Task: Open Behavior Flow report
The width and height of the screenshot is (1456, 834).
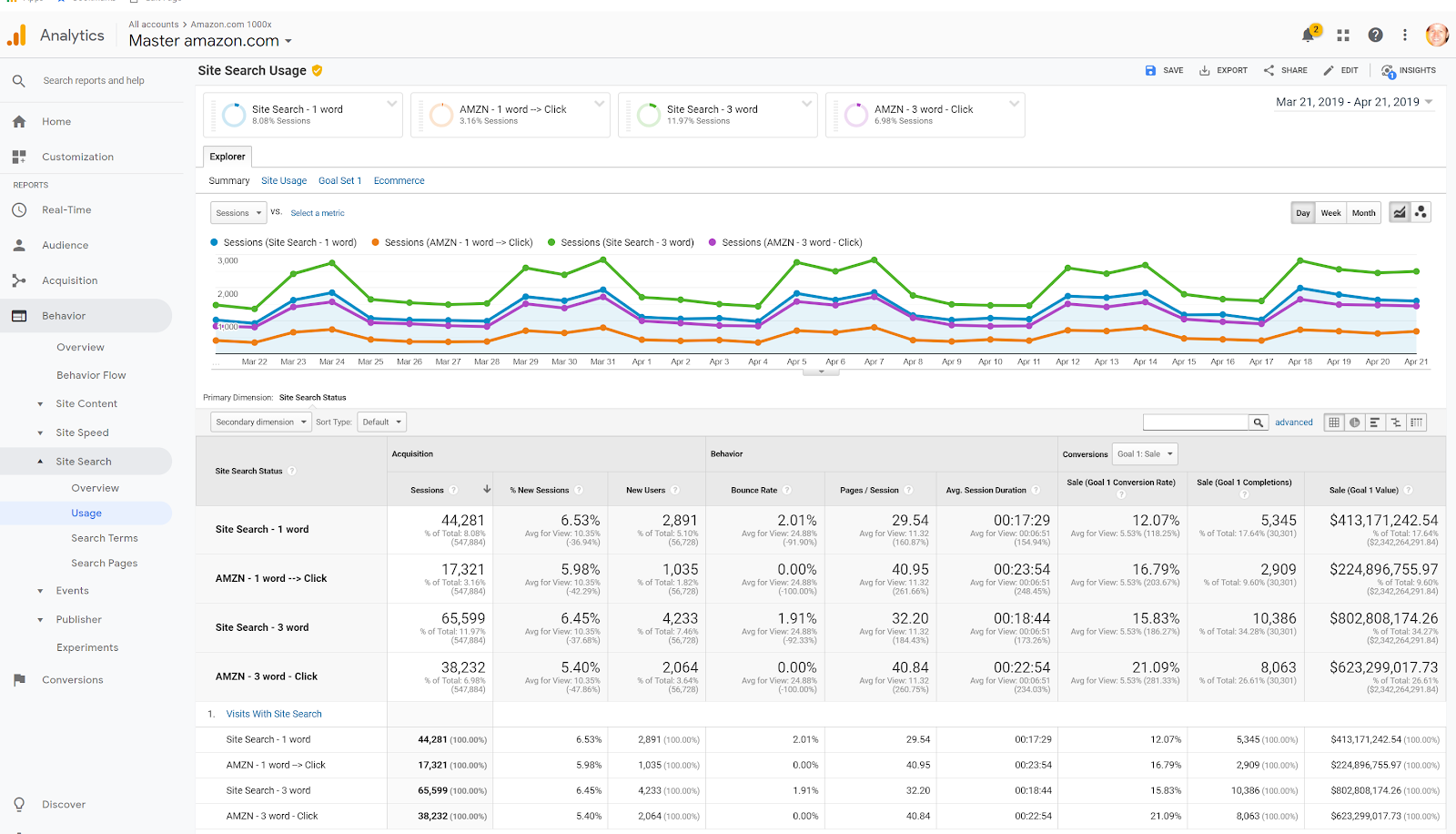Action: pos(91,376)
